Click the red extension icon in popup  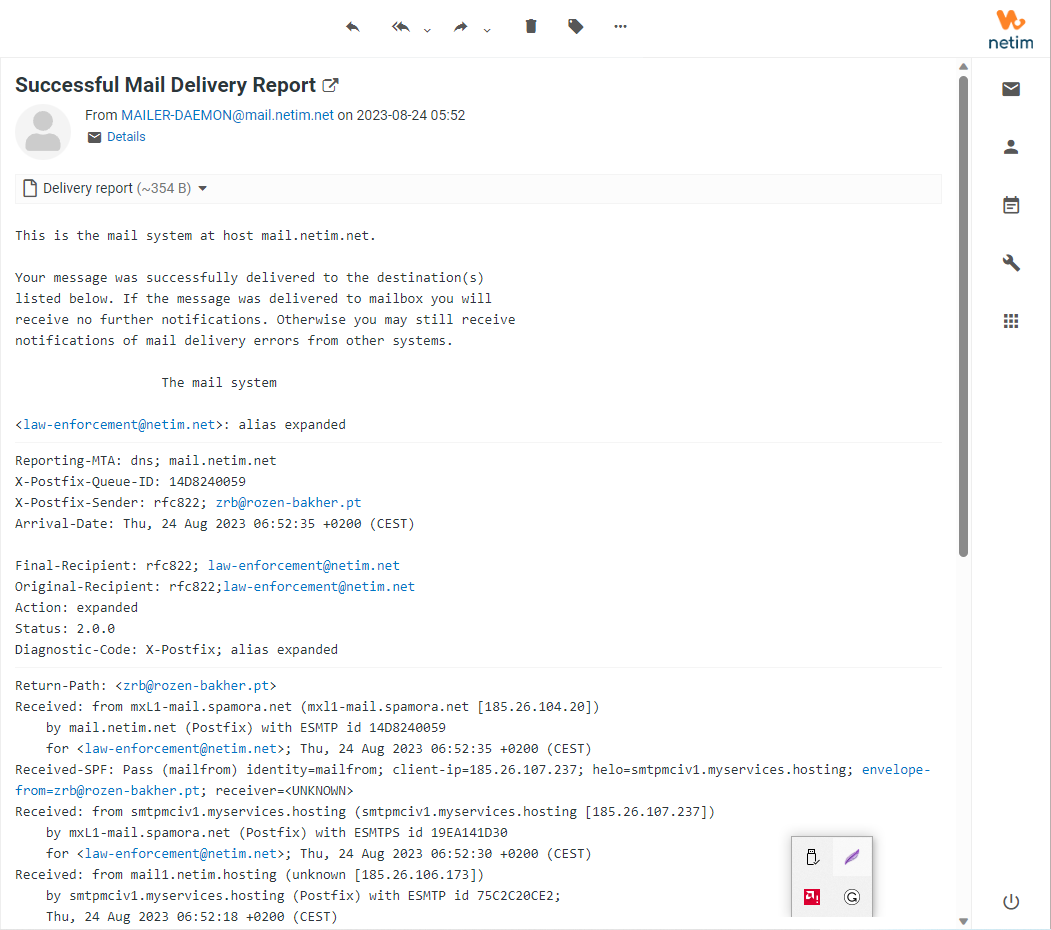click(812, 896)
